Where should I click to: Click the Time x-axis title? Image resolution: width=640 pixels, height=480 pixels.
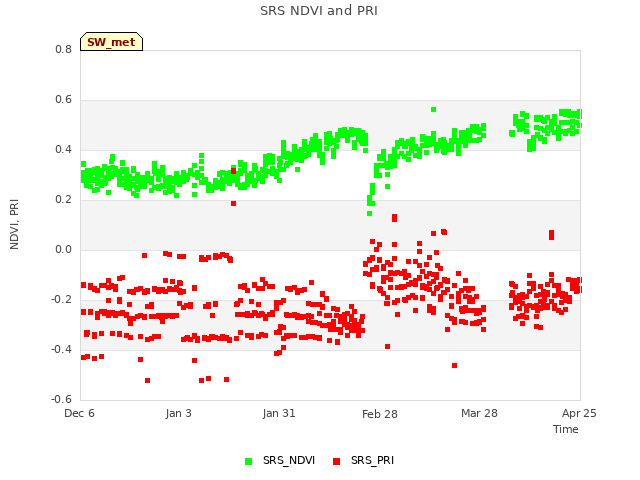(565, 429)
